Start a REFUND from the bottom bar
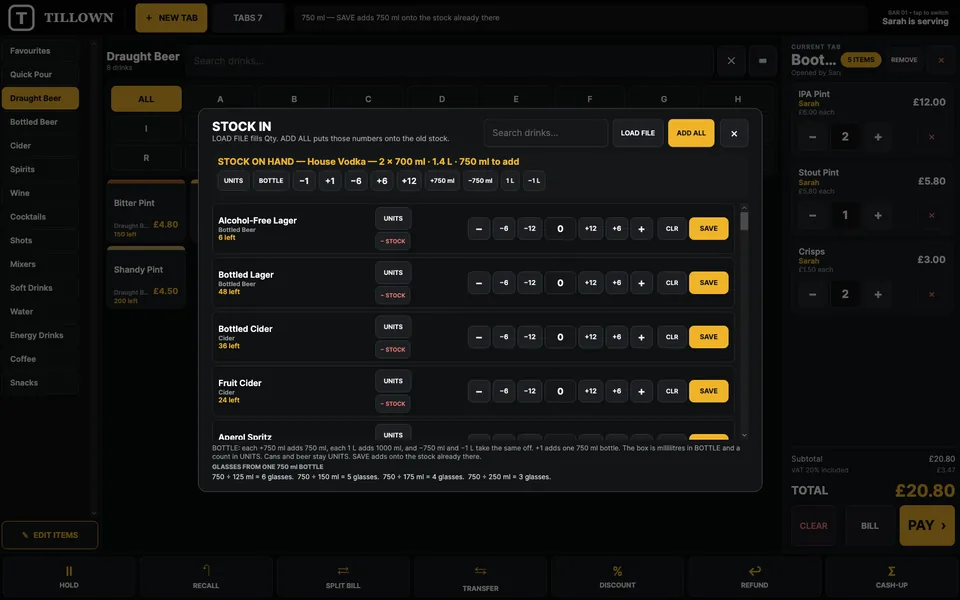960x600 pixels. [754, 577]
